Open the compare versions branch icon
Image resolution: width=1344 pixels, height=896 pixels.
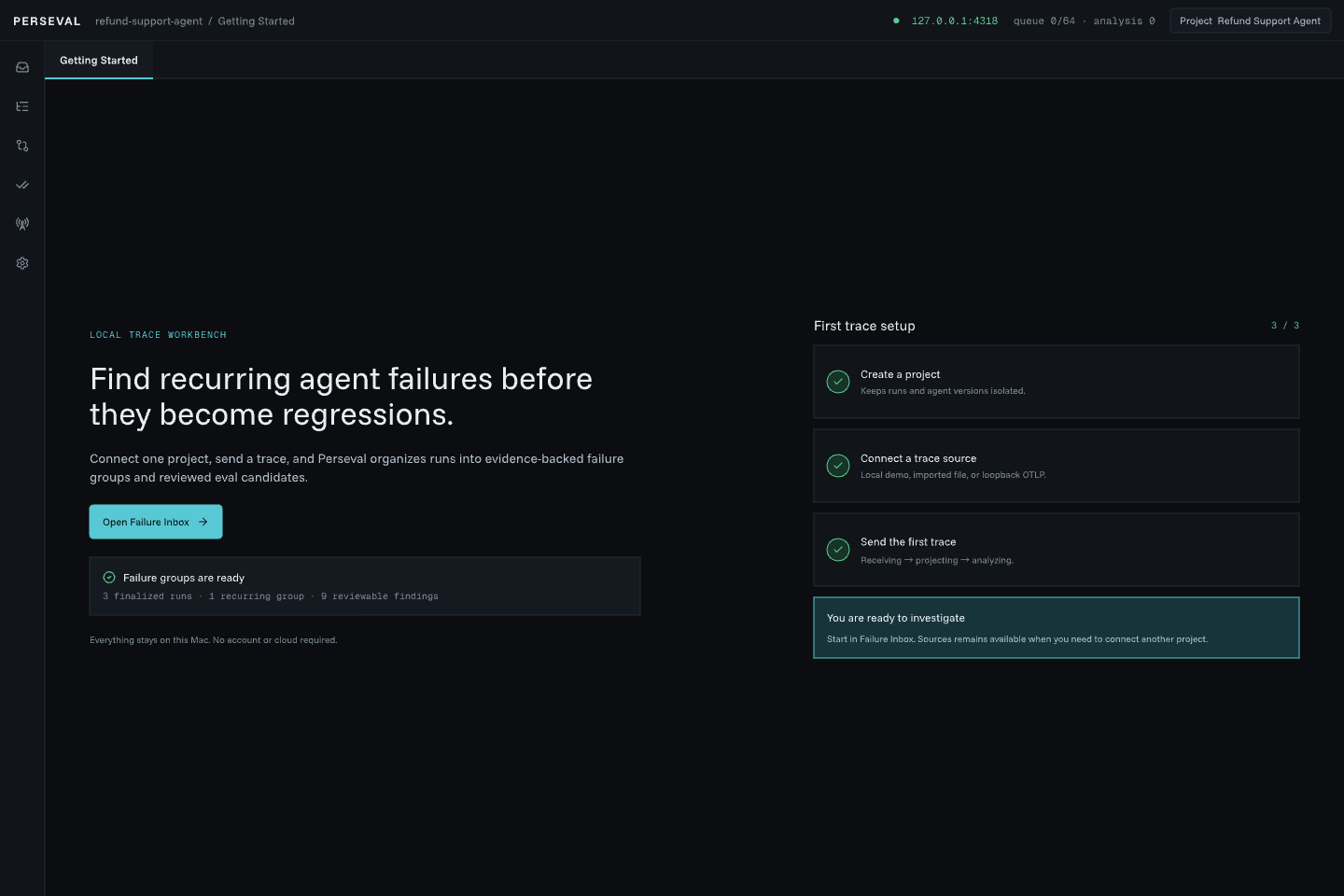pos(22,146)
